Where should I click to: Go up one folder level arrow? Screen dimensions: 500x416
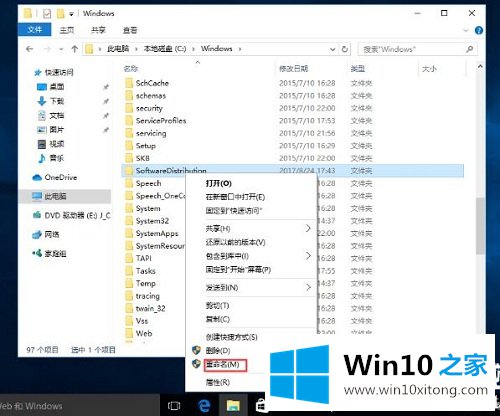click(75, 49)
